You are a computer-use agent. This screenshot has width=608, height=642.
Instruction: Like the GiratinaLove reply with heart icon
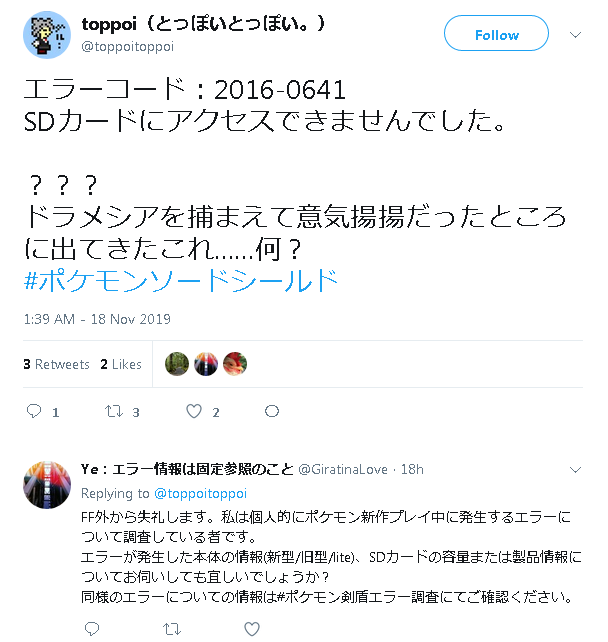pos(252,628)
